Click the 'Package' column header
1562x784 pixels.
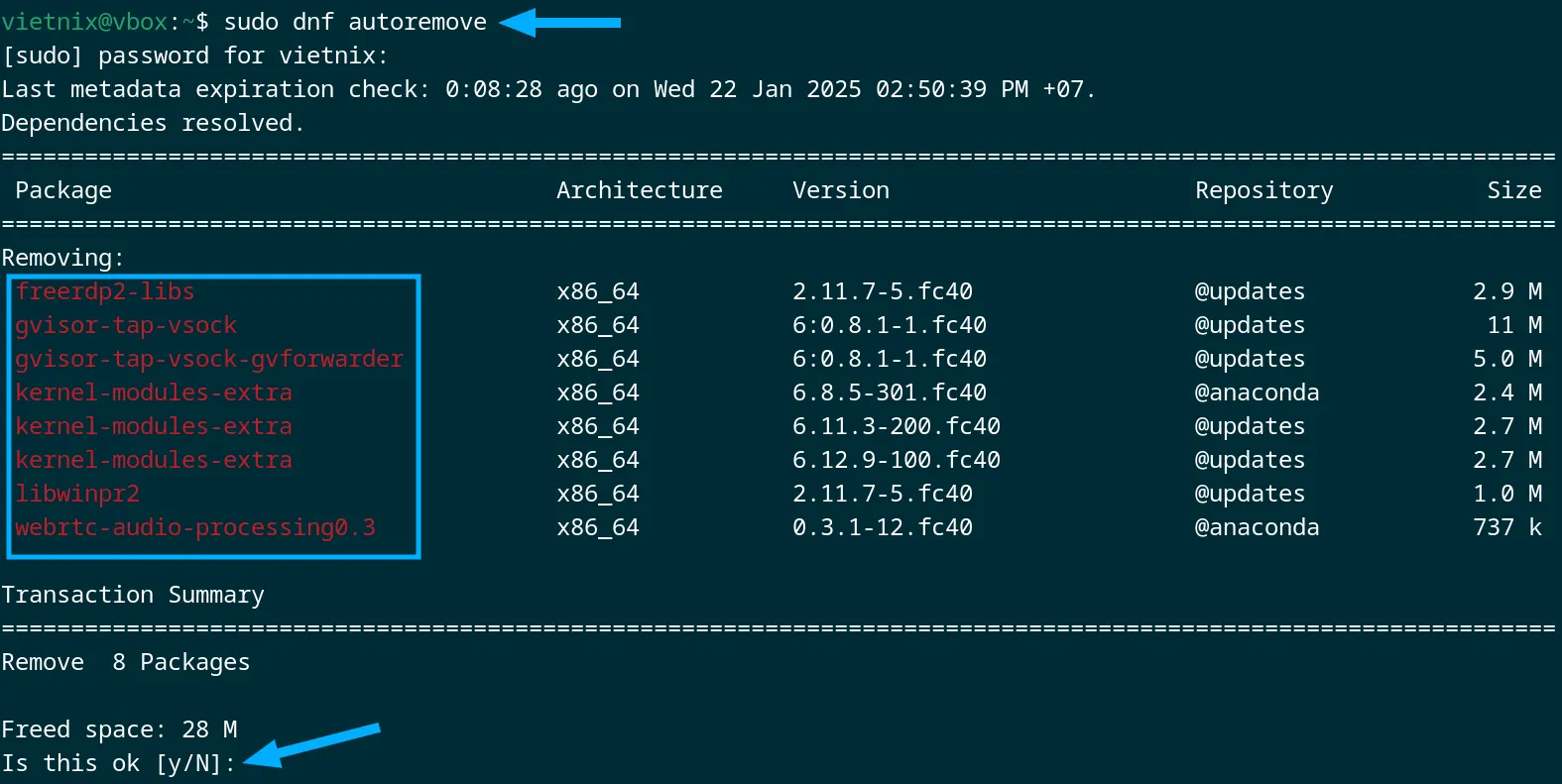click(63, 190)
